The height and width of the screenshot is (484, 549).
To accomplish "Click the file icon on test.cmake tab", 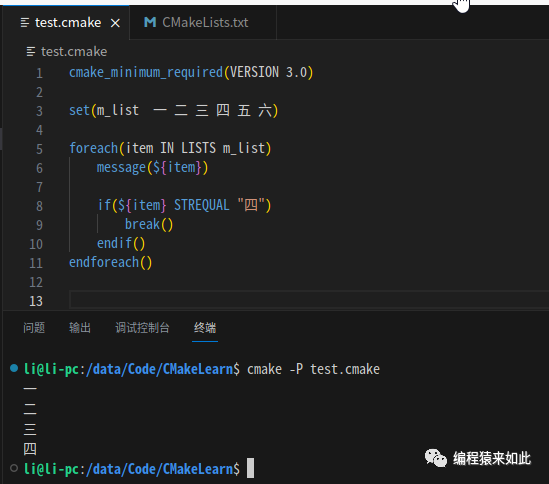I will click(25, 23).
